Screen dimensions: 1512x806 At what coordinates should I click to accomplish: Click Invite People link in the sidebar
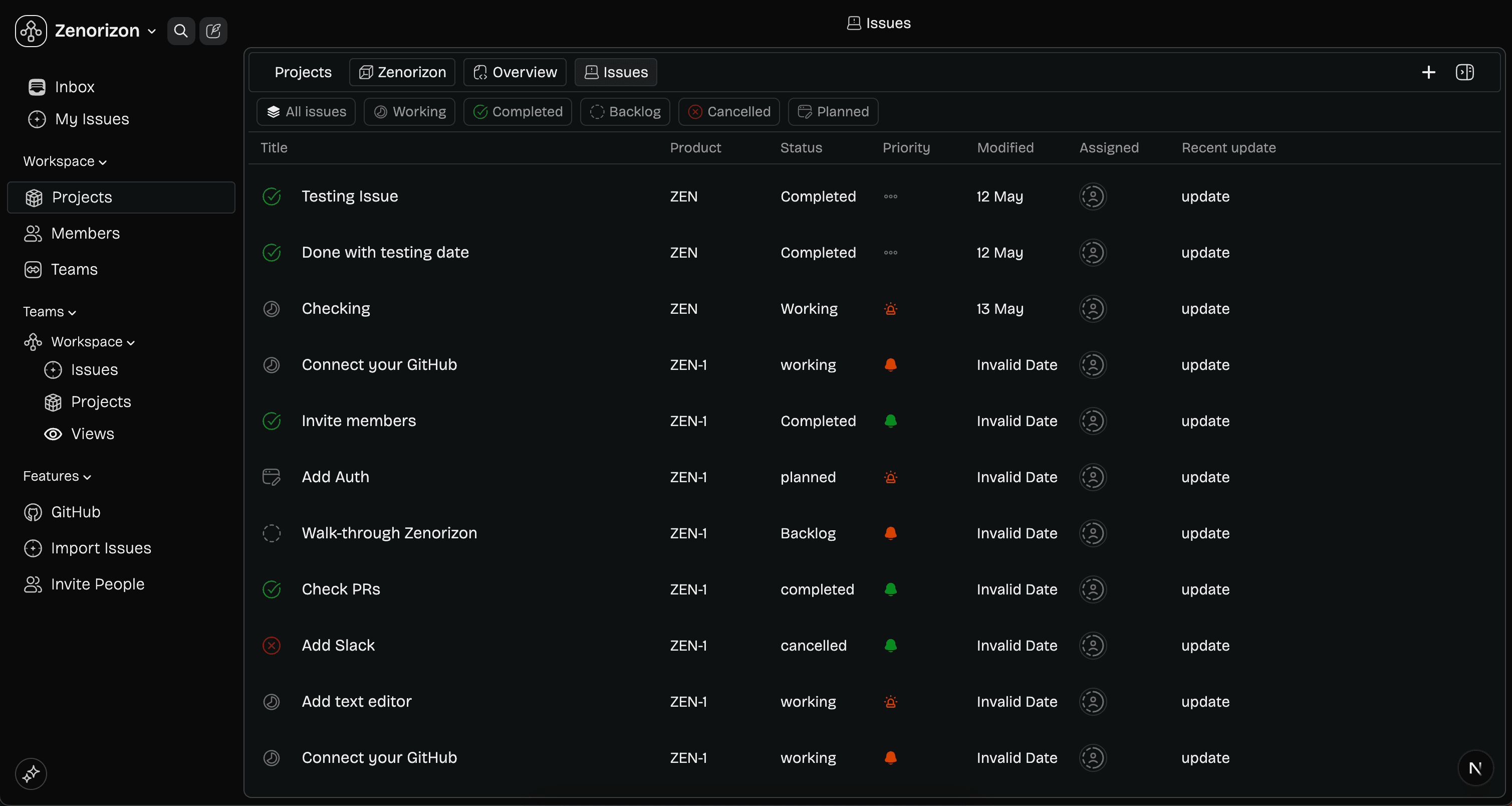coord(97,584)
